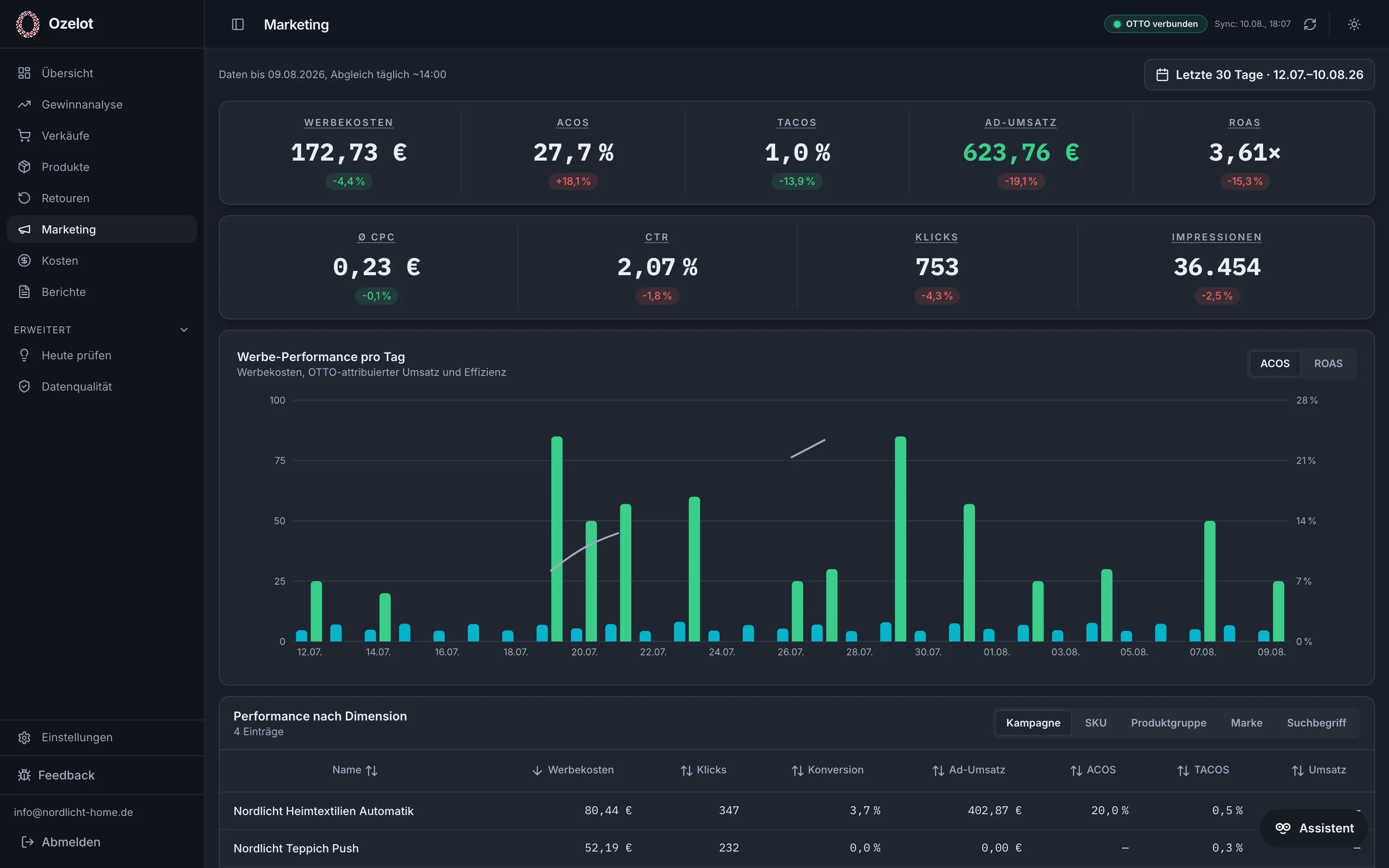Switch chart to ROAS view
Viewport: 1389px width, 868px height.
1328,363
